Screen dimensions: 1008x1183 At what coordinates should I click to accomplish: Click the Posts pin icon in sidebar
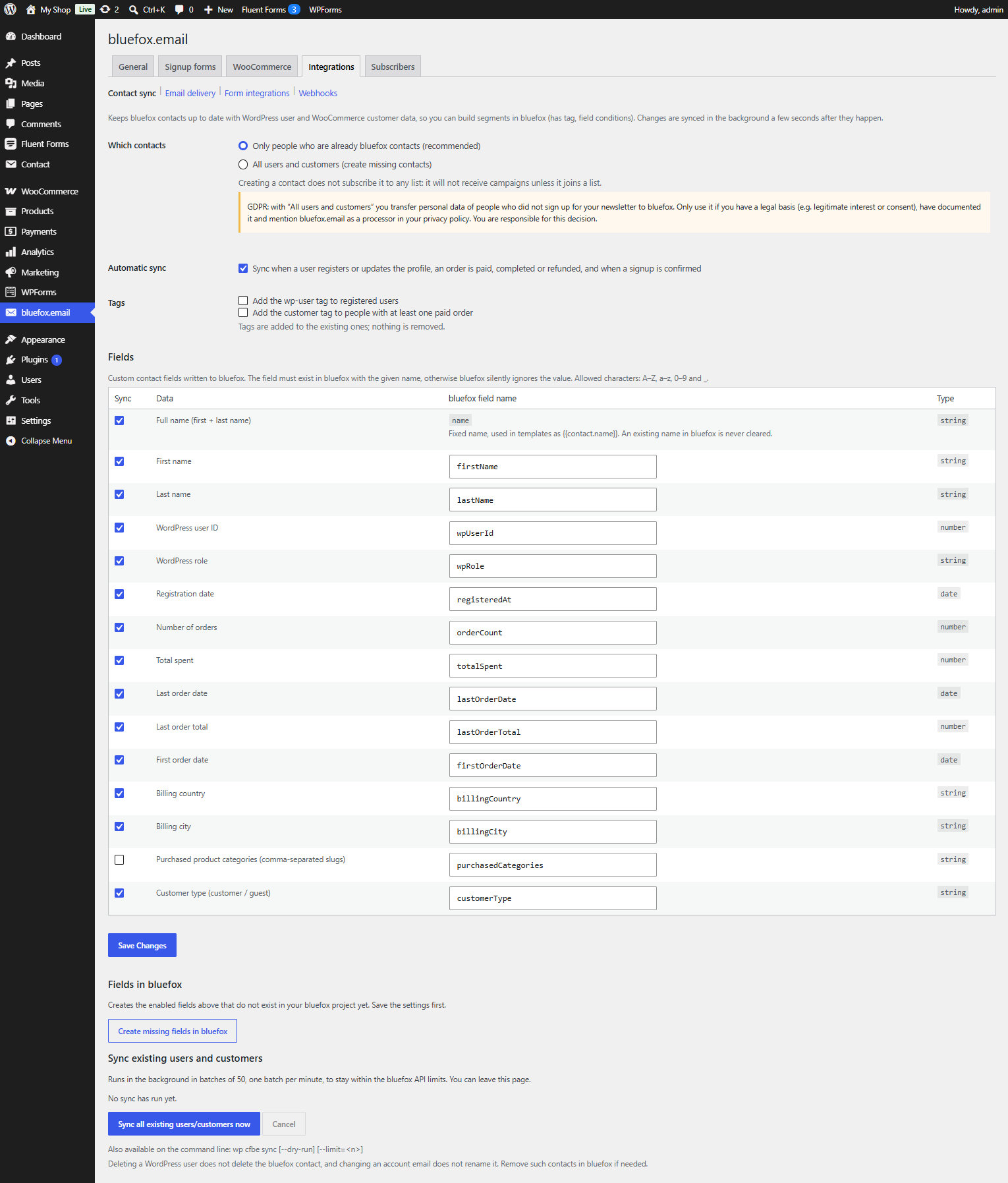(11, 63)
